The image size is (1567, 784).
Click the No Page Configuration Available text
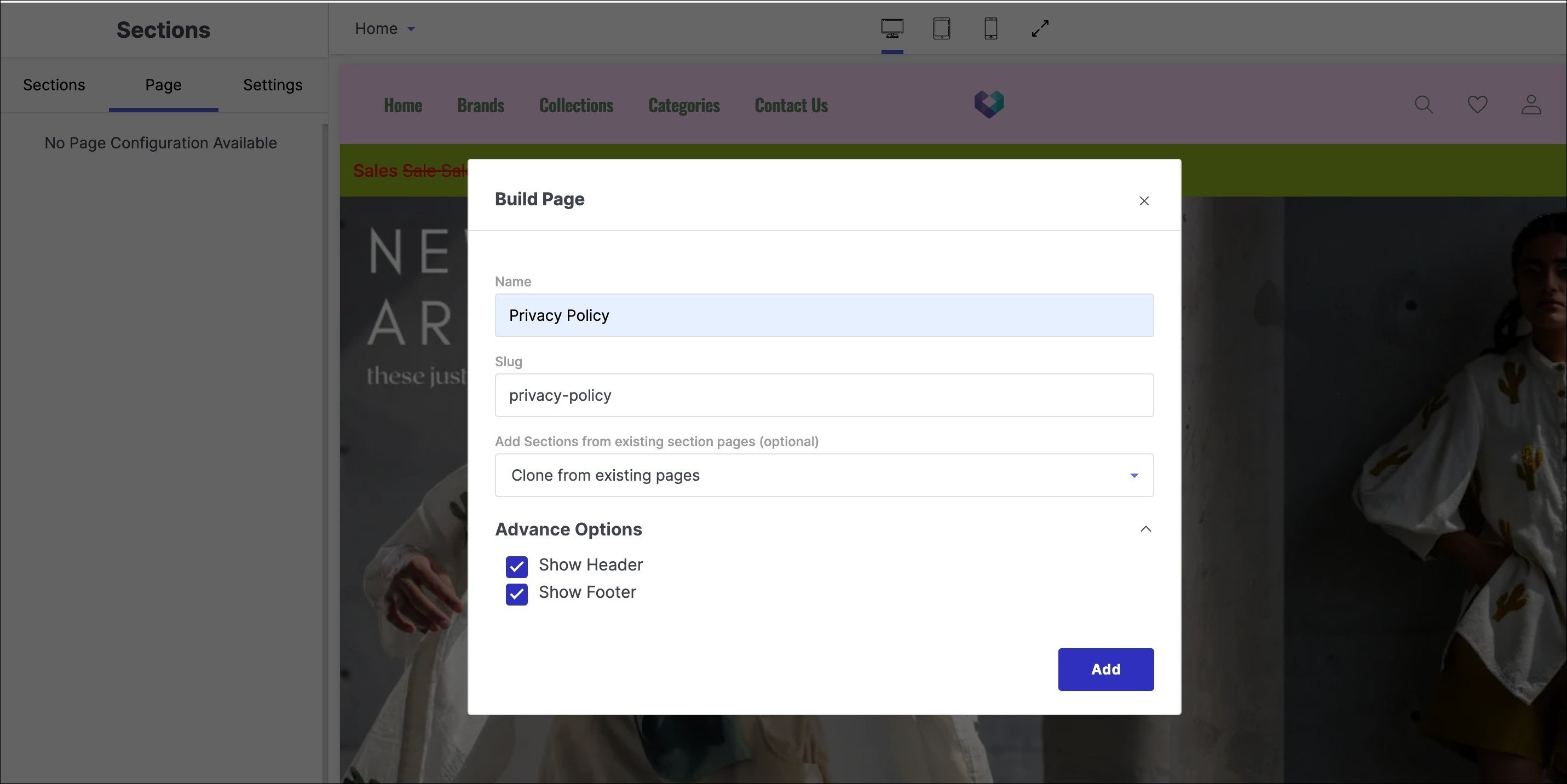[x=160, y=143]
